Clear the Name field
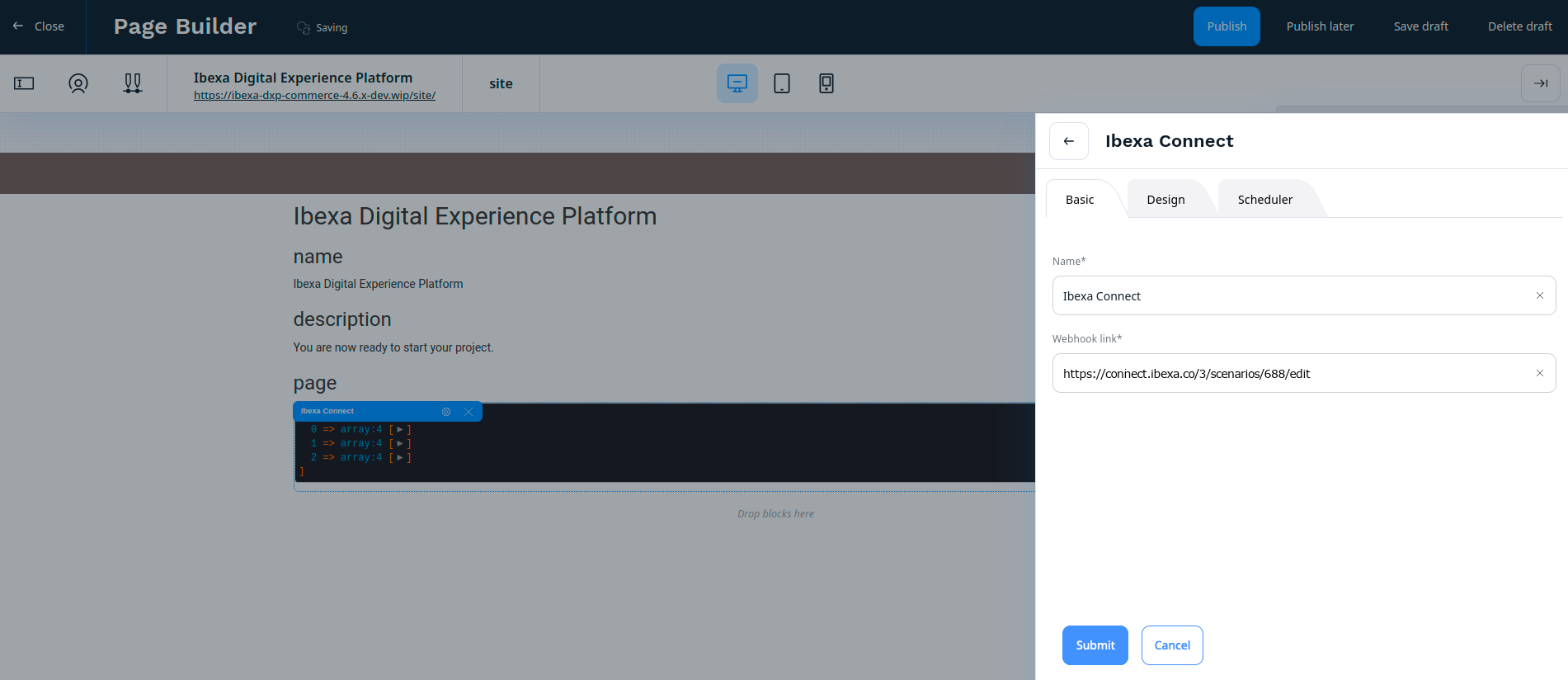 click(x=1539, y=295)
